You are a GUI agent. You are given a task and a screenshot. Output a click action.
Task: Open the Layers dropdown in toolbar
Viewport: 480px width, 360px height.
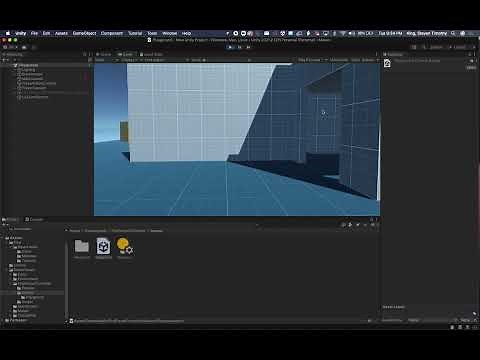point(436,47)
